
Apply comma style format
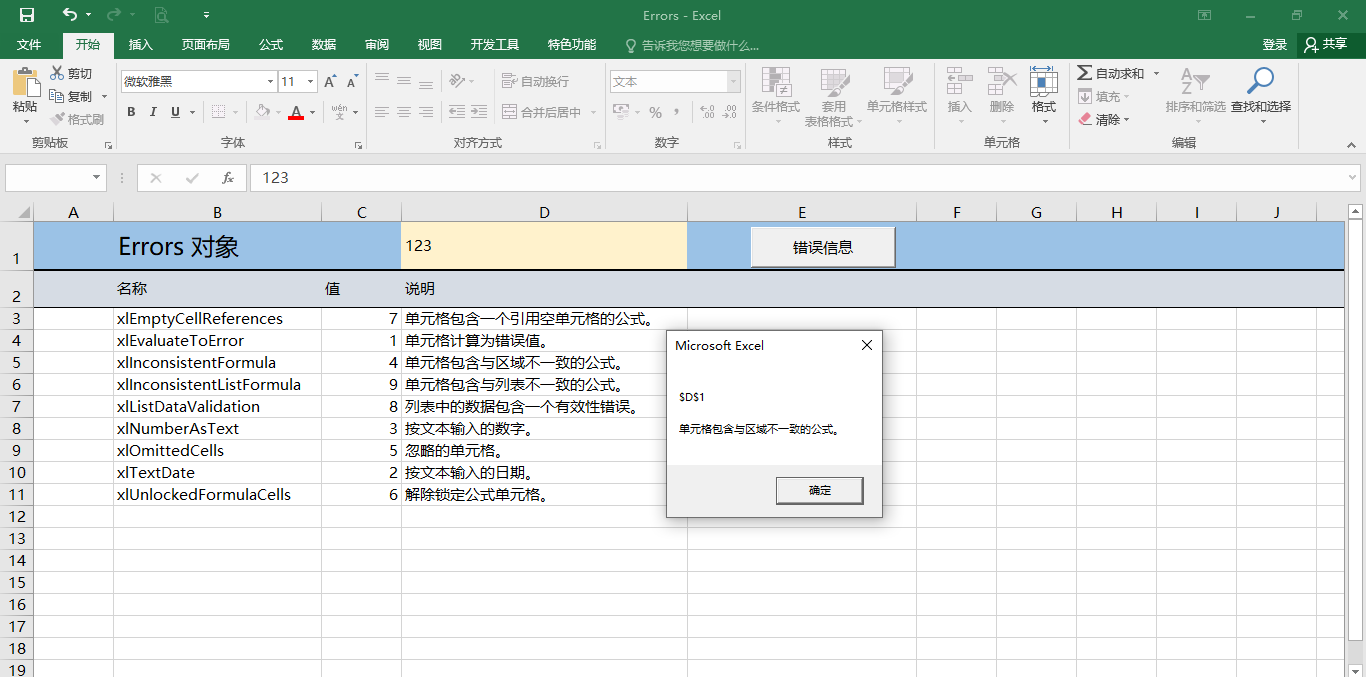(677, 112)
